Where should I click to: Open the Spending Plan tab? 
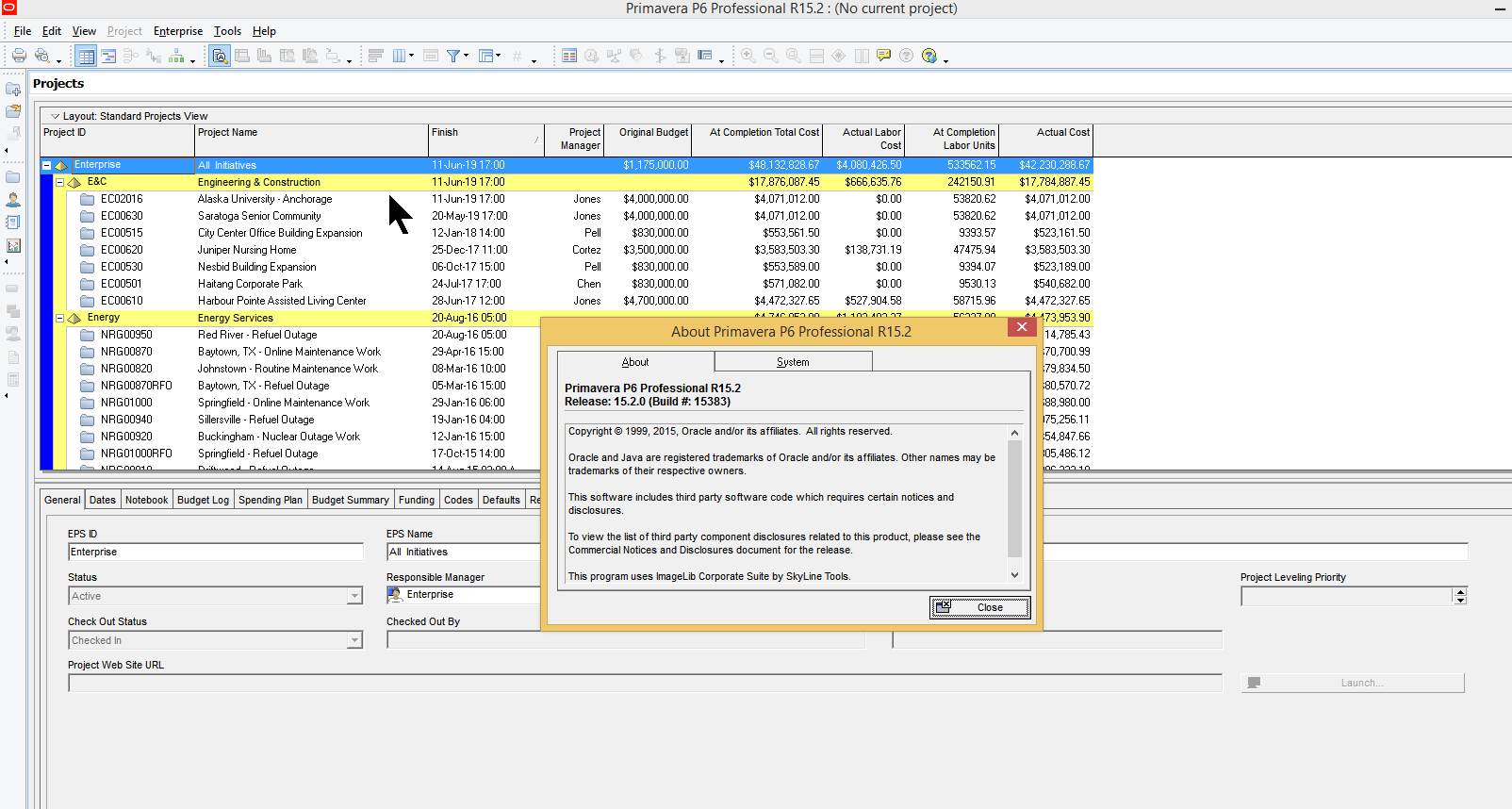tap(271, 500)
